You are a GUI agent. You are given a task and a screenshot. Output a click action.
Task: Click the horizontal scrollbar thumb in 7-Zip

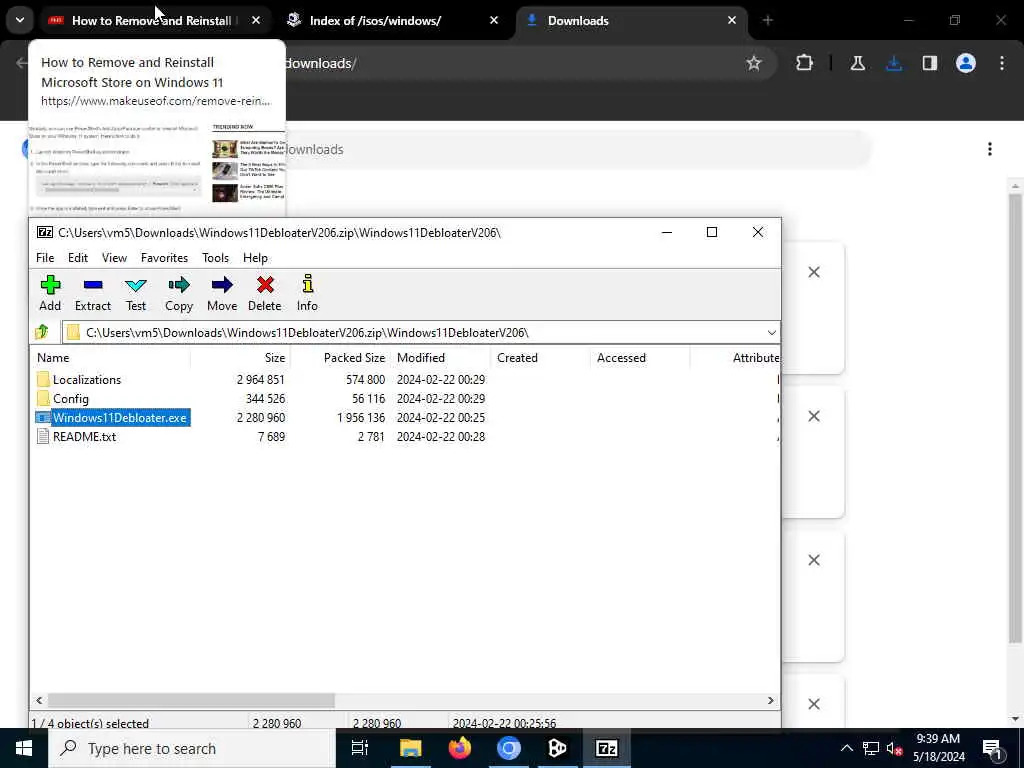pos(191,700)
